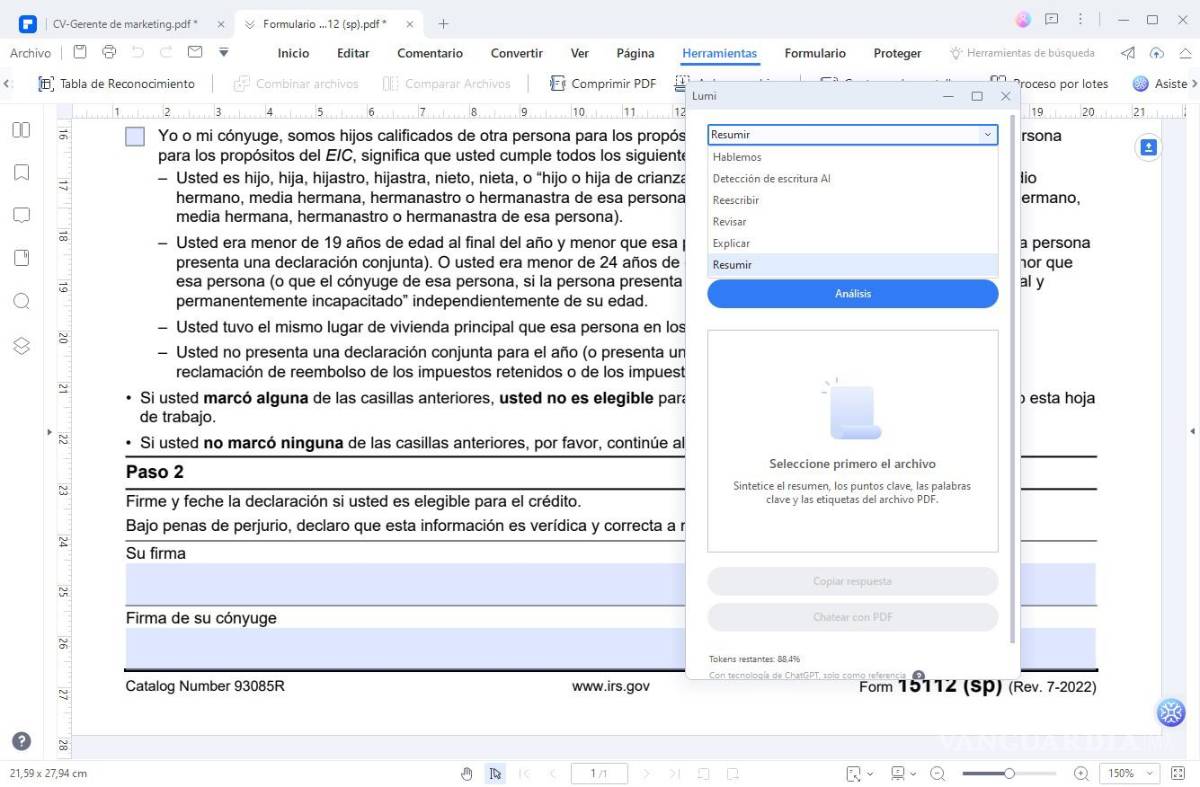Screen dimensions: 1200x787
Task: Open the Bookmarks panel in the sidebar
Action: pos(22,172)
